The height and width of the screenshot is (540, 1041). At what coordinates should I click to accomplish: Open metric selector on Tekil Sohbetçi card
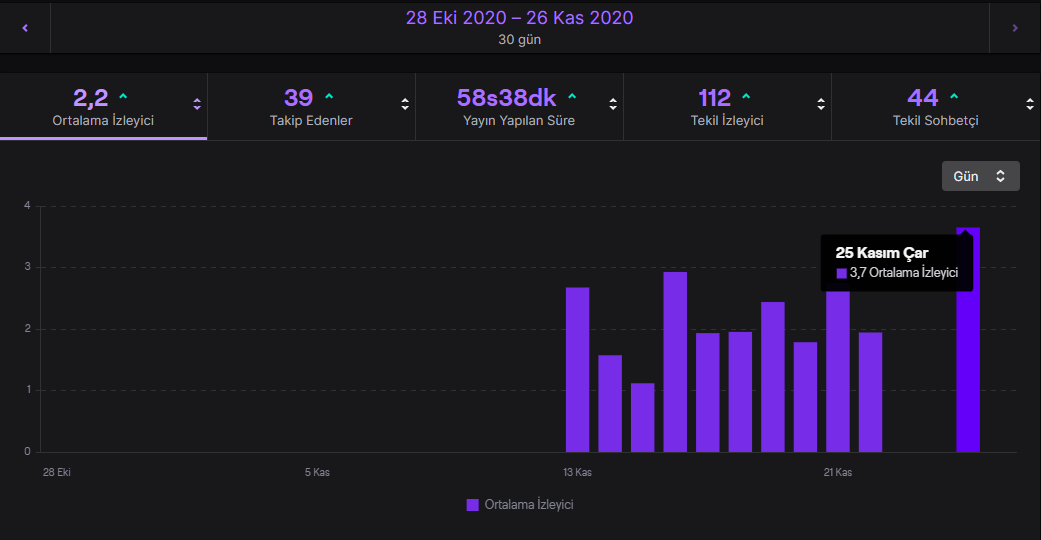click(1030, 104)
